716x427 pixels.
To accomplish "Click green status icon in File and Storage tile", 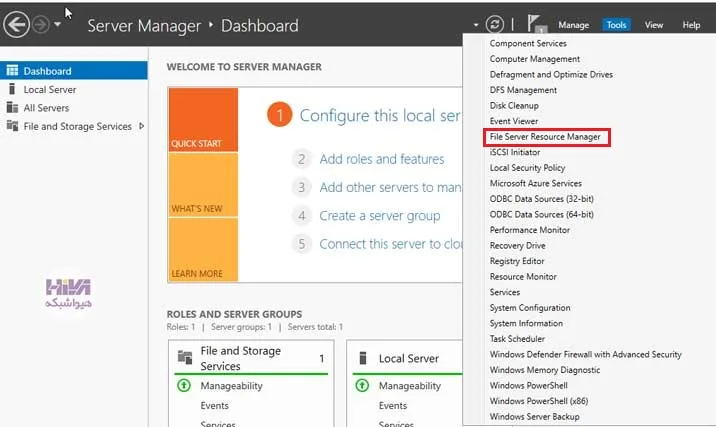I will (184, 385).
